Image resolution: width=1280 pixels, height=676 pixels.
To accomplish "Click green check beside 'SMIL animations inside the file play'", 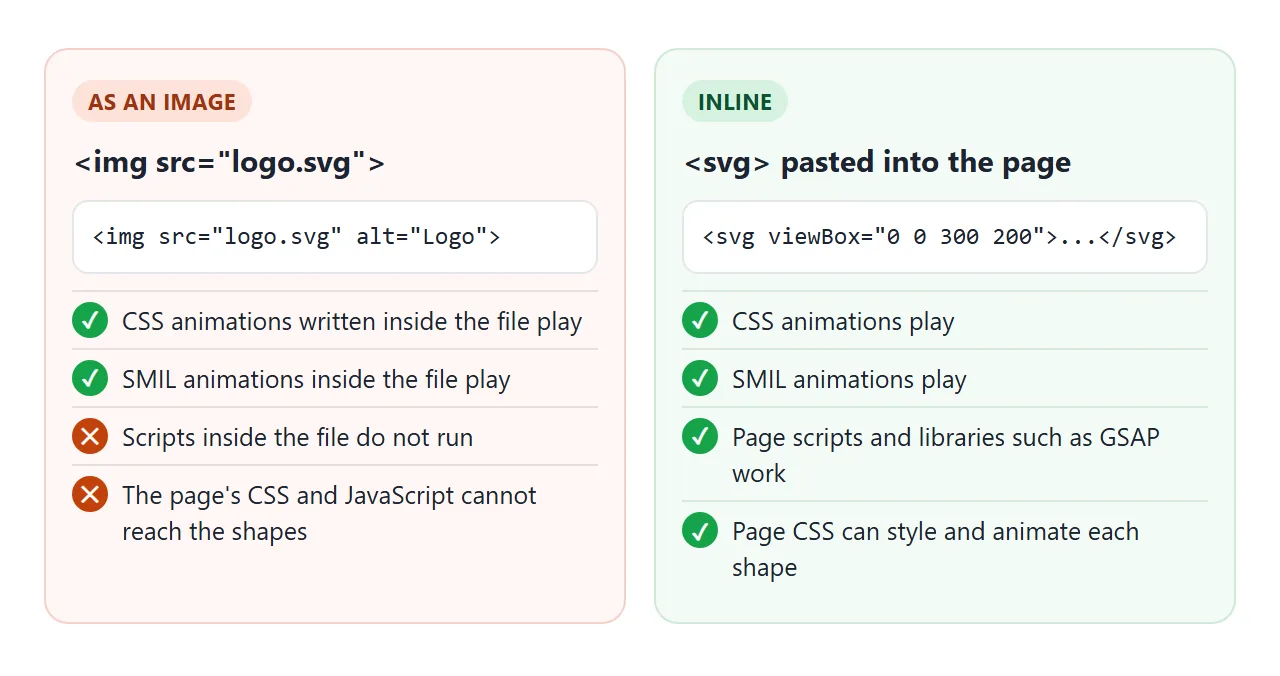I will click(x=90, y=379).
